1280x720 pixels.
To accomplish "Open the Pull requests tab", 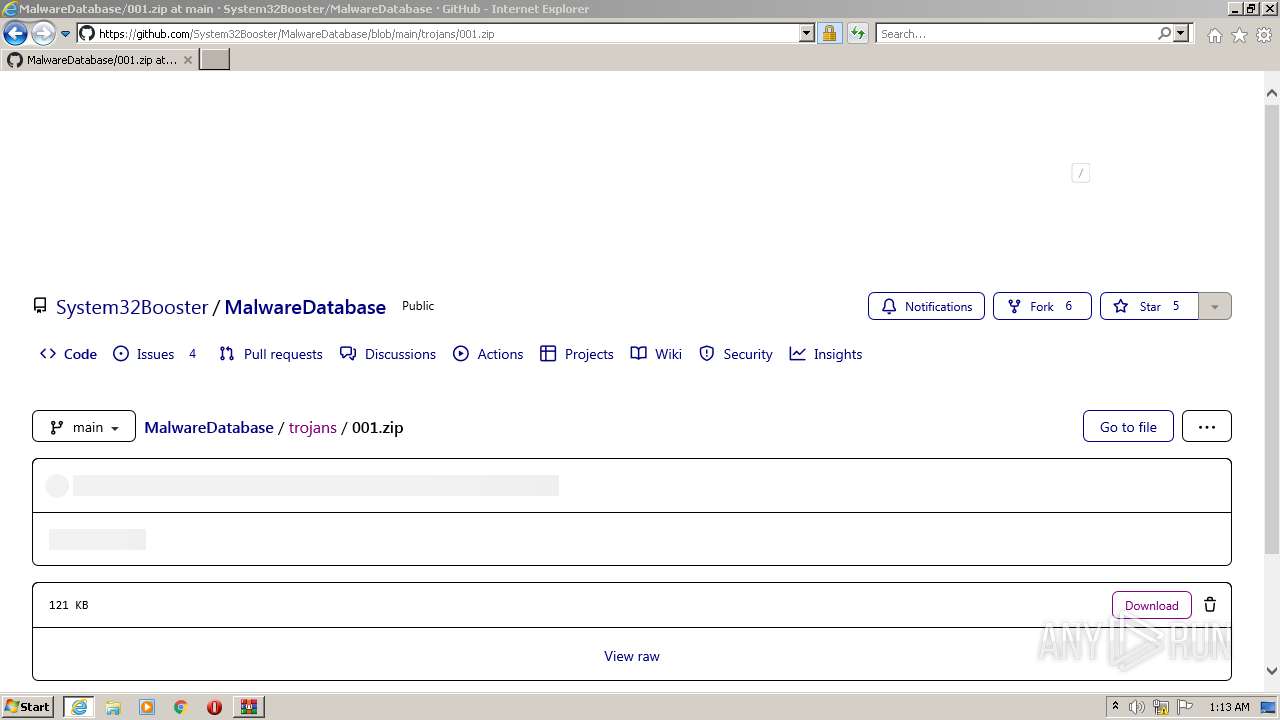I will coord(271,354).
